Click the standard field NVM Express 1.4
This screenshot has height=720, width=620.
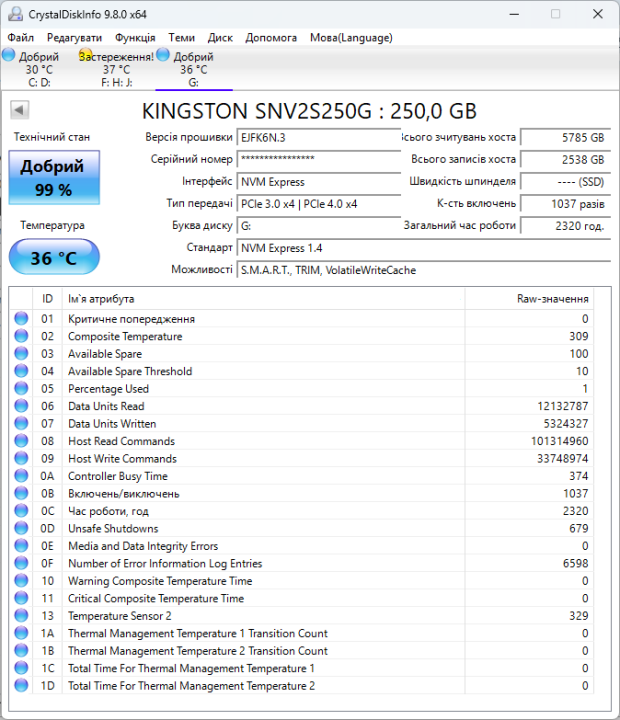tap(423, 248)
